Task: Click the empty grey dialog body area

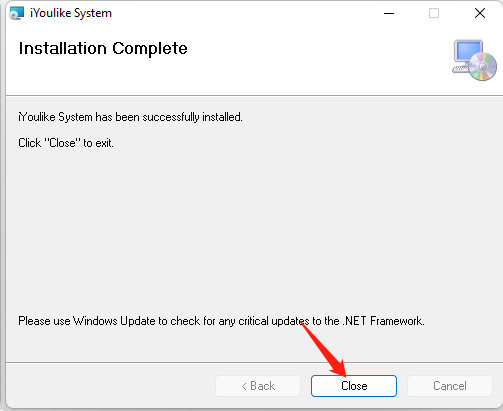Action: point(253,230)
